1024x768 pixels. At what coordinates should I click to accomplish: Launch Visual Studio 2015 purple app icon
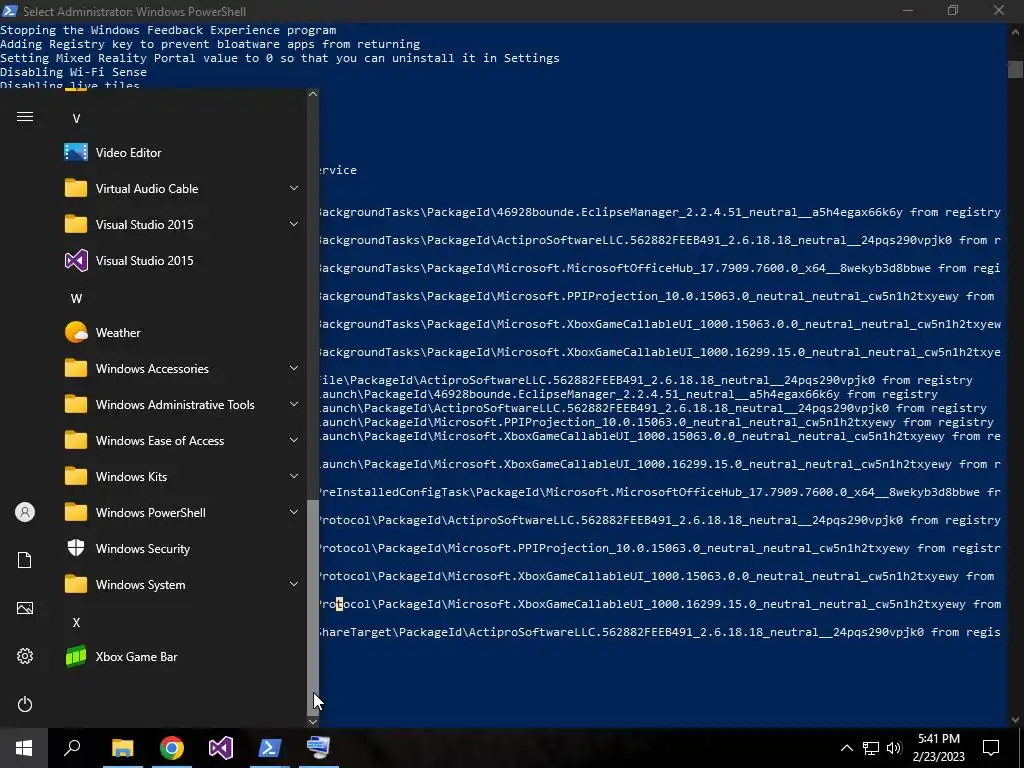[x=76, y=261]
